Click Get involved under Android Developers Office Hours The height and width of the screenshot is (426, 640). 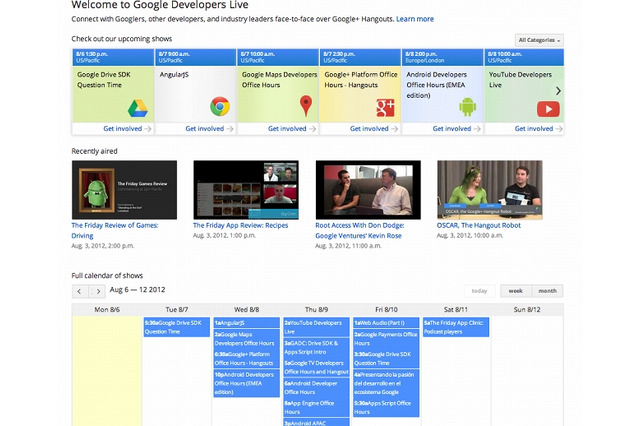456,129
